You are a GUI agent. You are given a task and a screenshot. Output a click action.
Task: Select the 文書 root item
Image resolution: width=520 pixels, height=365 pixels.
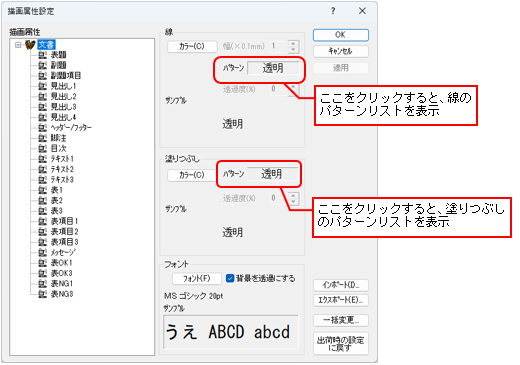46,45
